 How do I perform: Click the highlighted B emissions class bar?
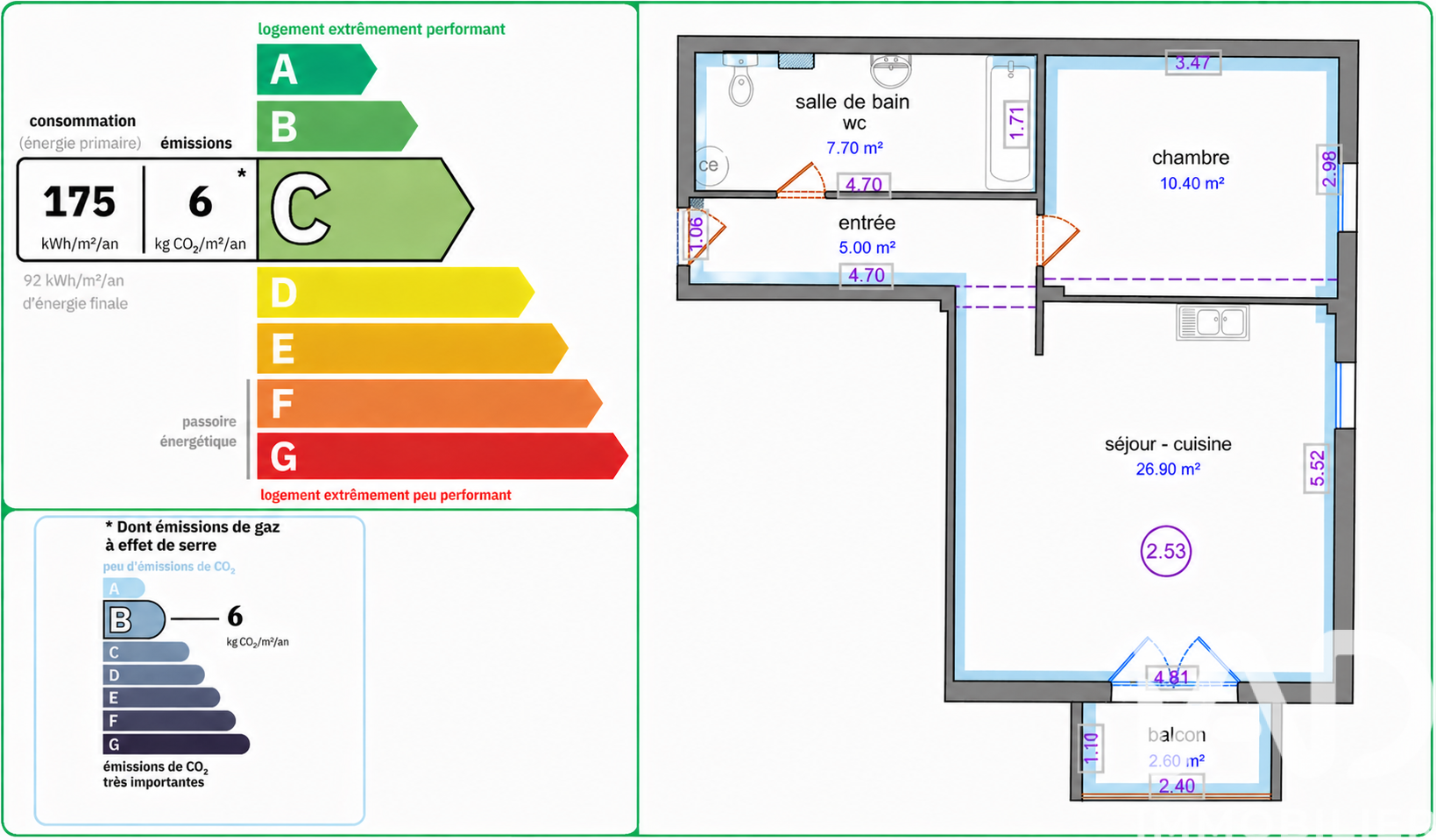coord(134,620)
